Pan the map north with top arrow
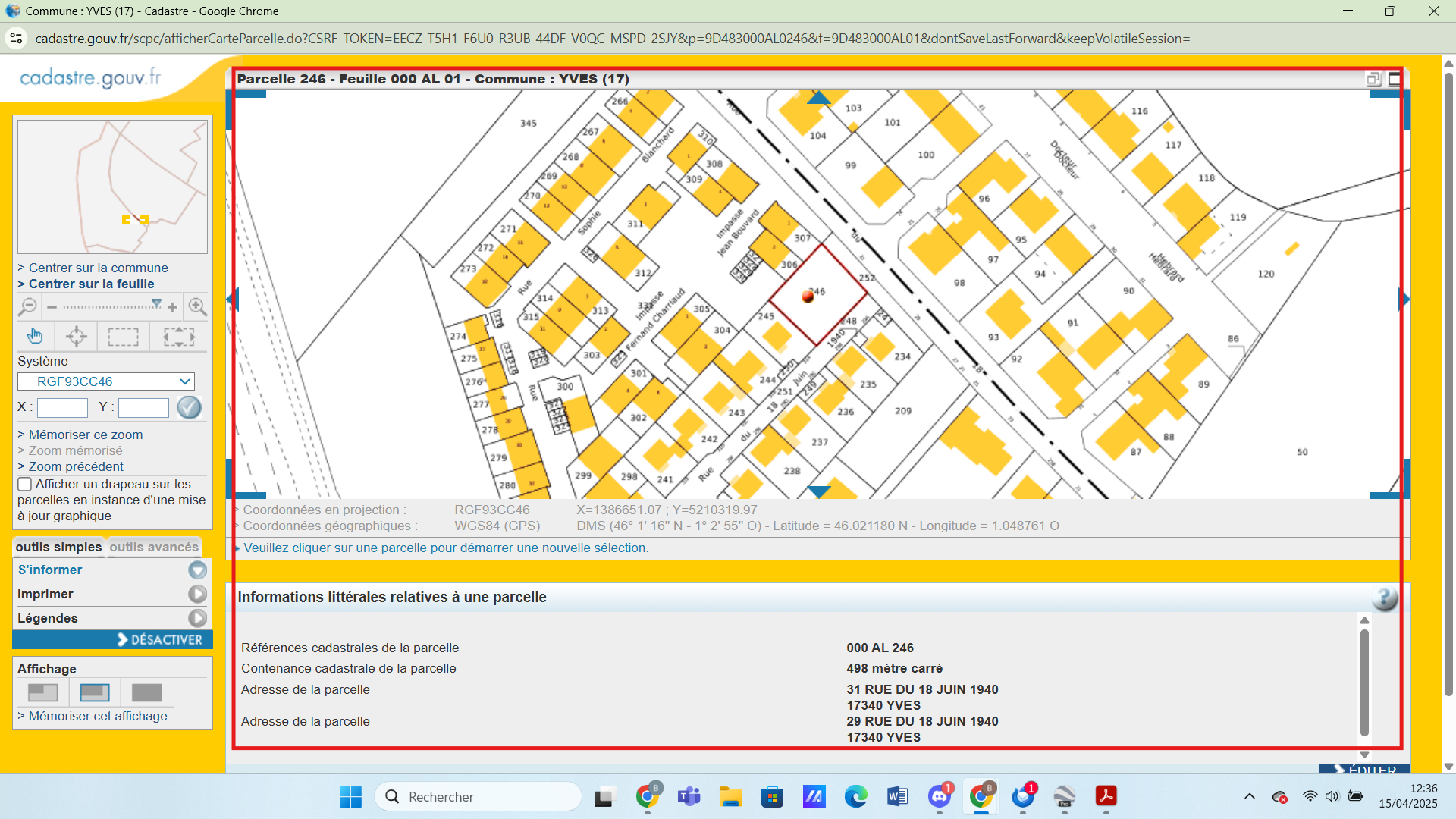The height and width of the screenshot is (819, 1456). (818, 97)
